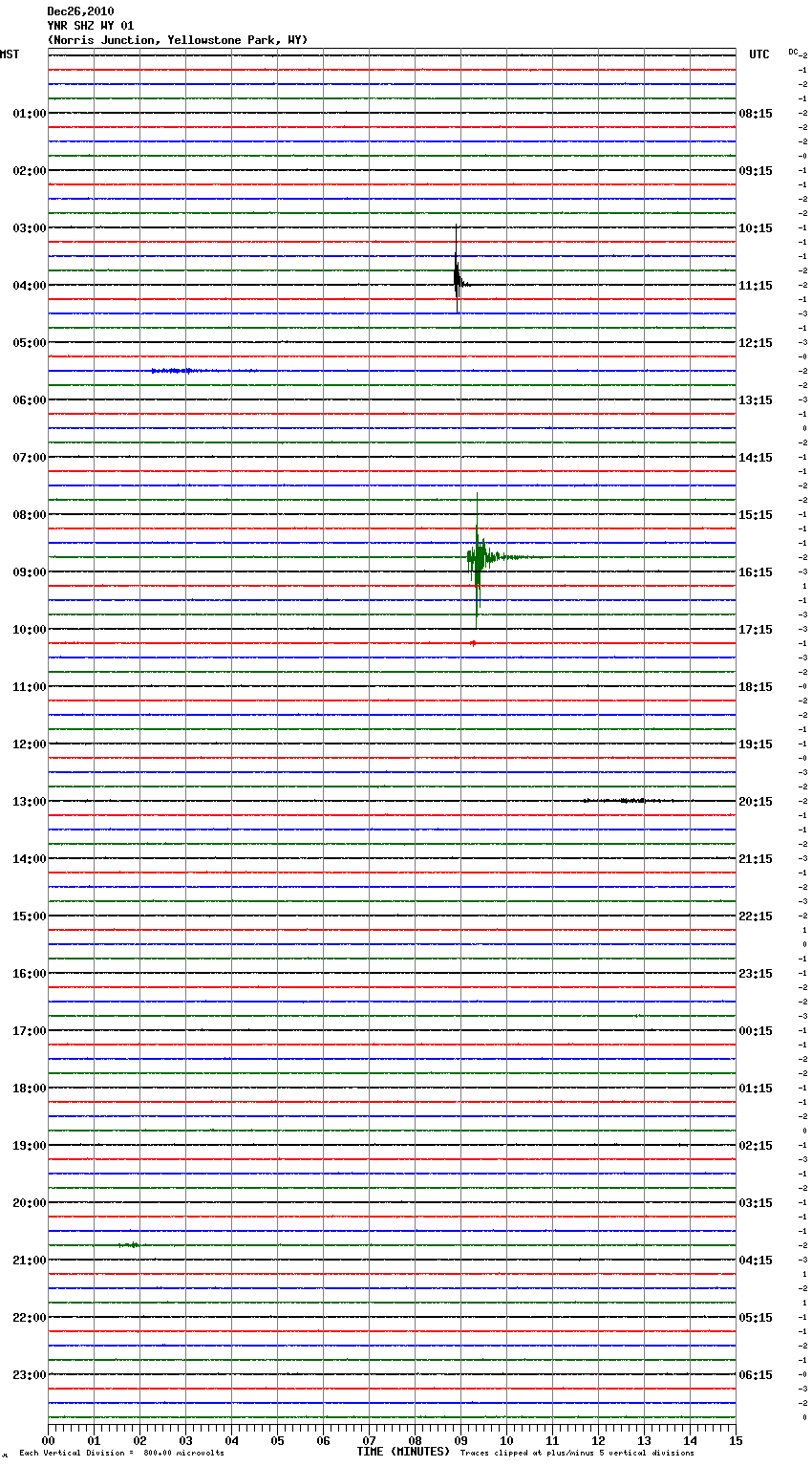
Task: Select the 21:00 MST row label
Action: (30, 1261)
